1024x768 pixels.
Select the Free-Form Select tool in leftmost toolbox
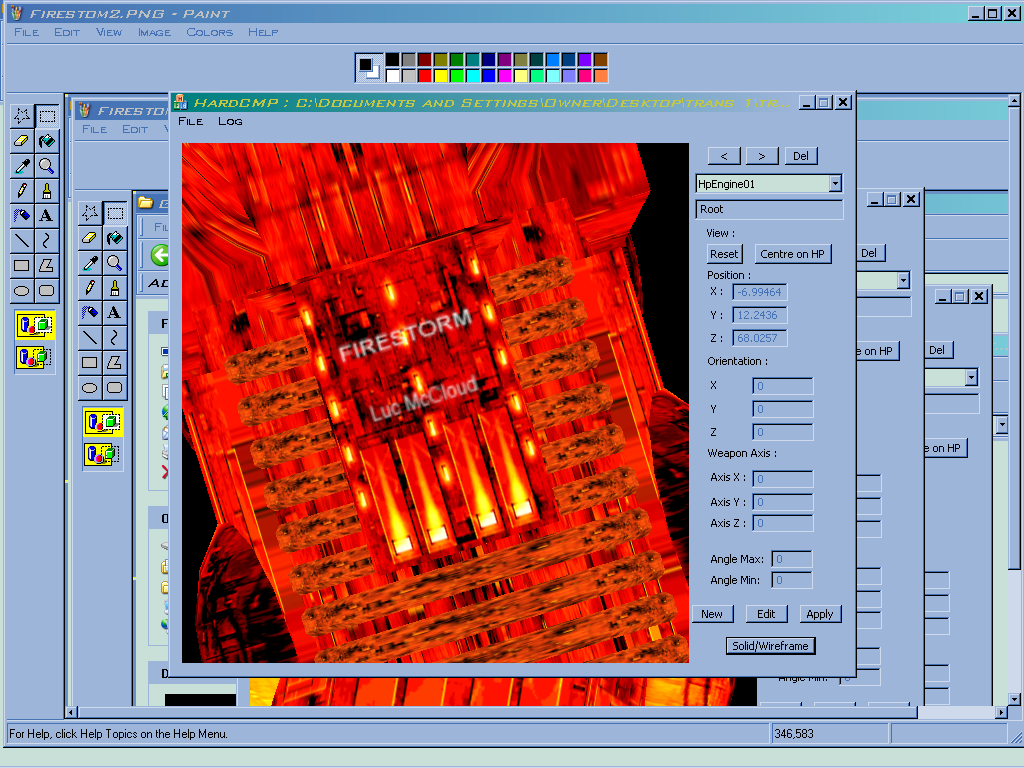[x=21, y=117]
